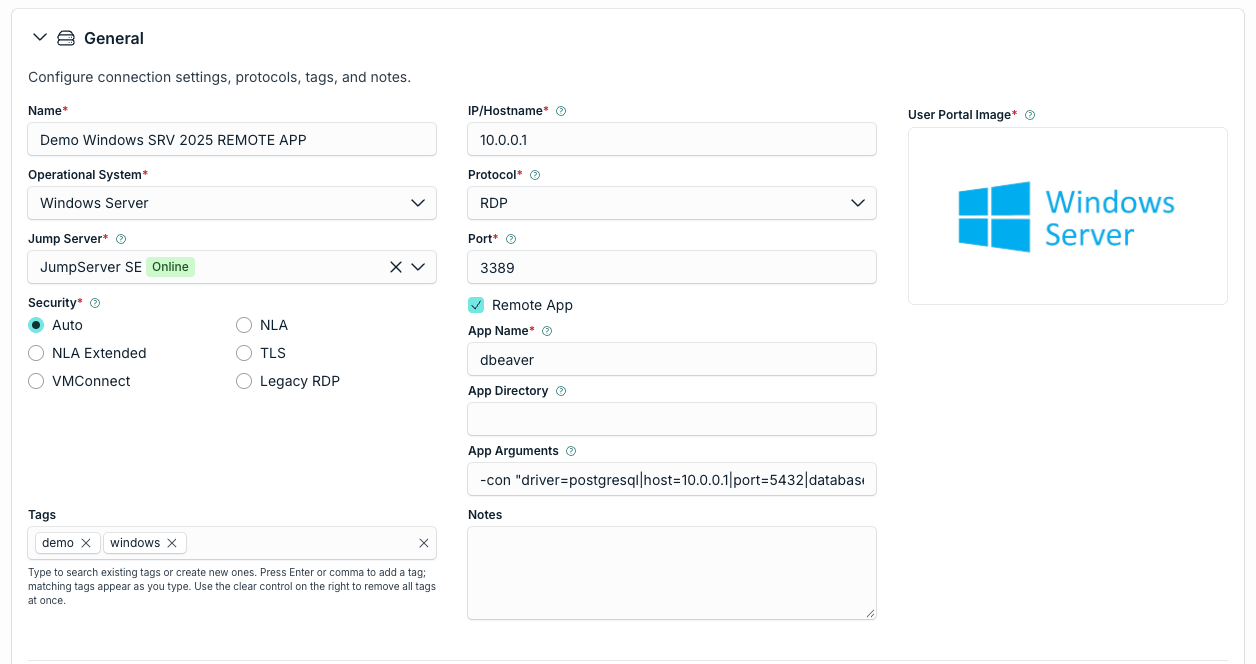The height and width of the screenshot is (664, 1256).
Task: Click the Port field showing 3389
Action: pos(672,267)
